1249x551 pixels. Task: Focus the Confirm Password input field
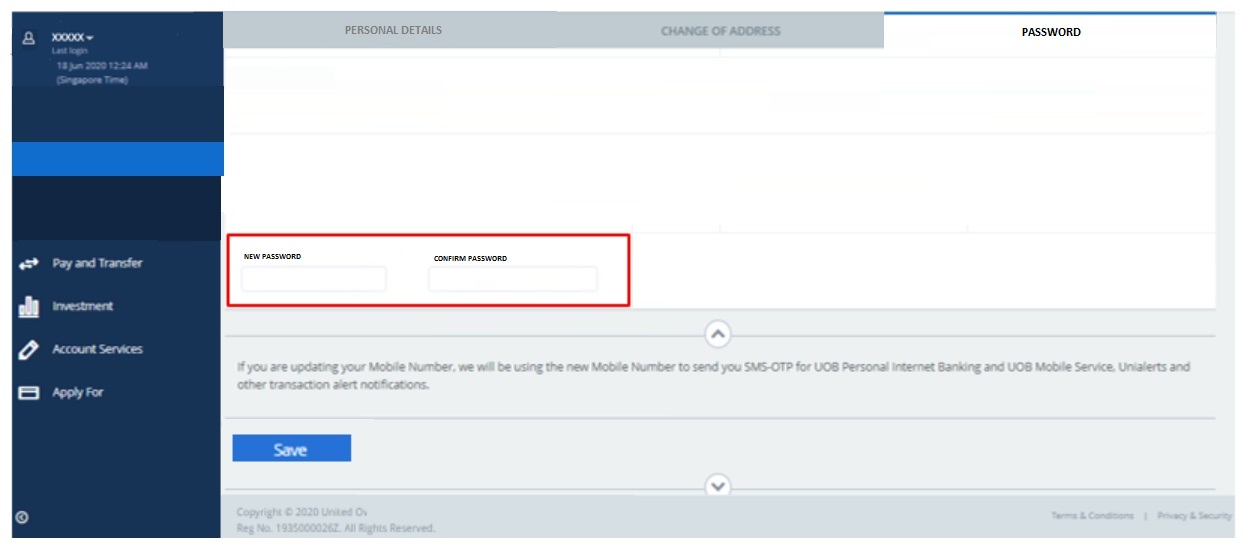coord(512,279)
